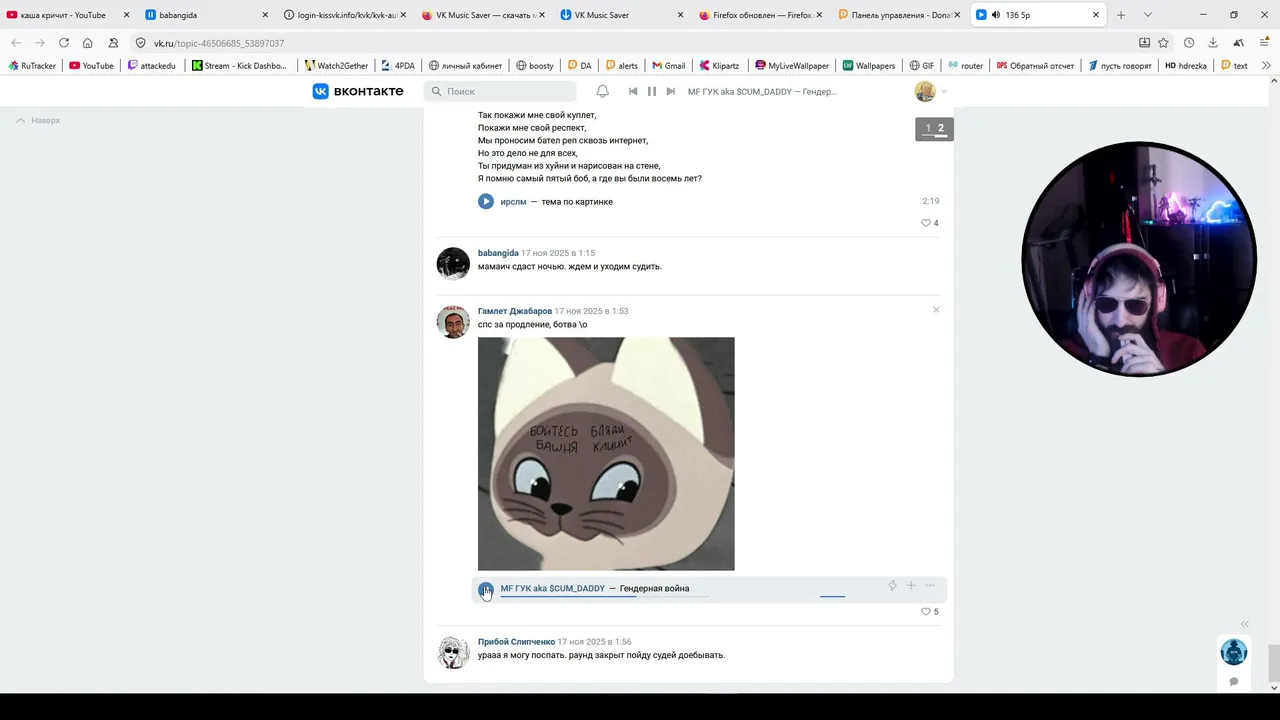Screen dimensions: 1280x720
Task: Open babangida's profile name link
Action: tap(498, 253)
